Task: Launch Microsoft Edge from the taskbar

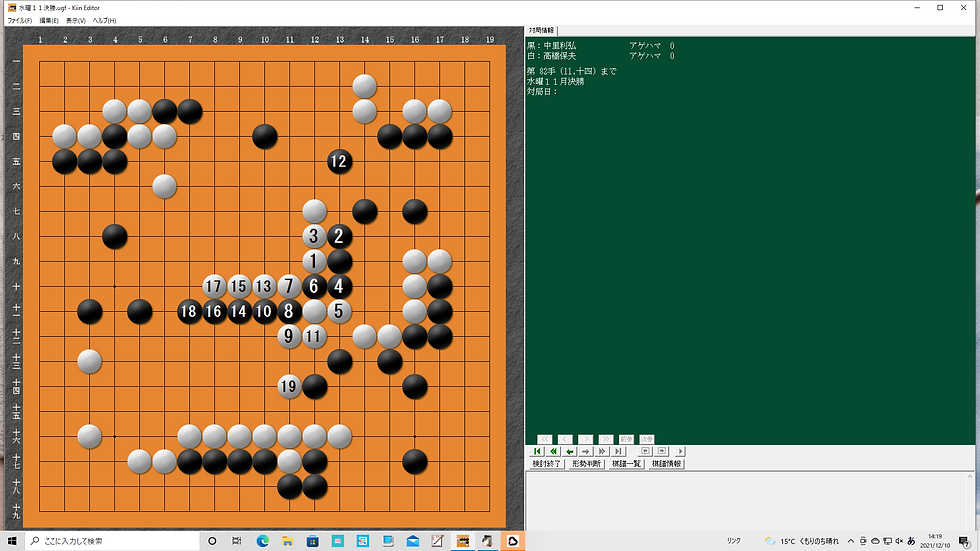Action: tap(262, 541)
